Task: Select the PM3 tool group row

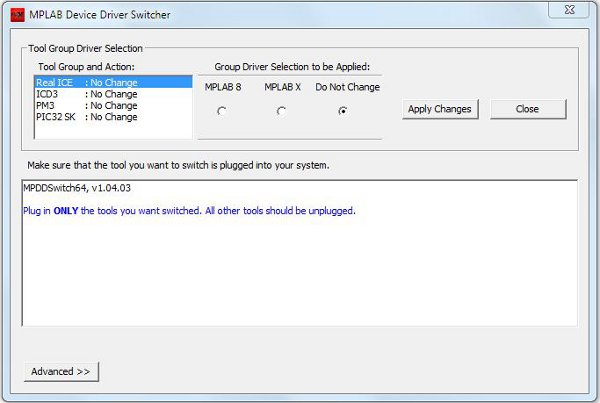Action: [113, 106]
